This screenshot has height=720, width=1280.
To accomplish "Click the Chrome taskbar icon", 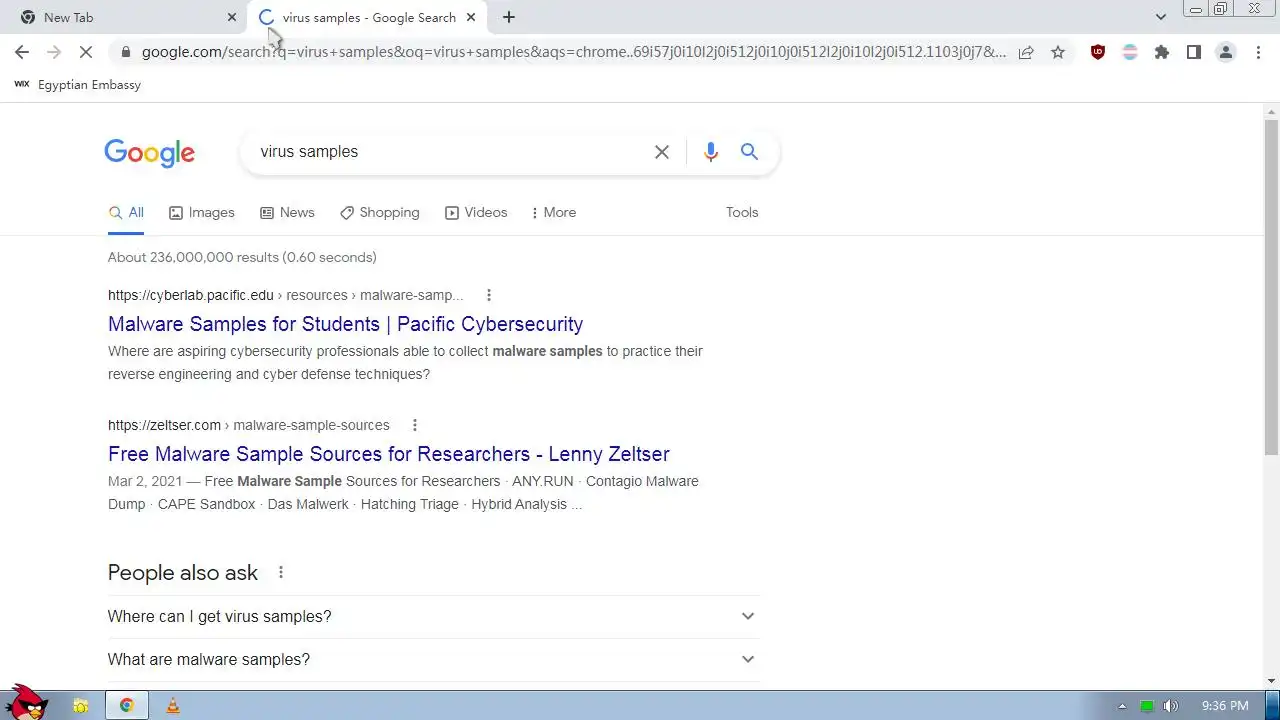I will click(x=127, y=706).
